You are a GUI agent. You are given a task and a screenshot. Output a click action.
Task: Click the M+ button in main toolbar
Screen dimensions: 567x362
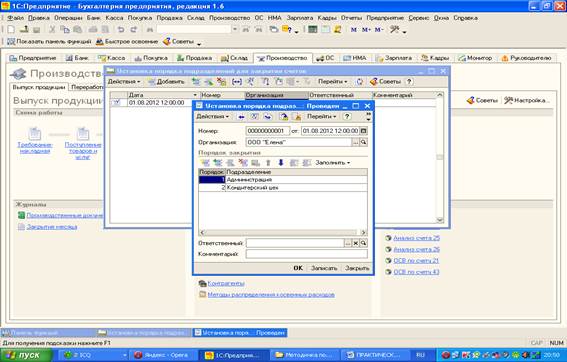(x=366, y=30)
